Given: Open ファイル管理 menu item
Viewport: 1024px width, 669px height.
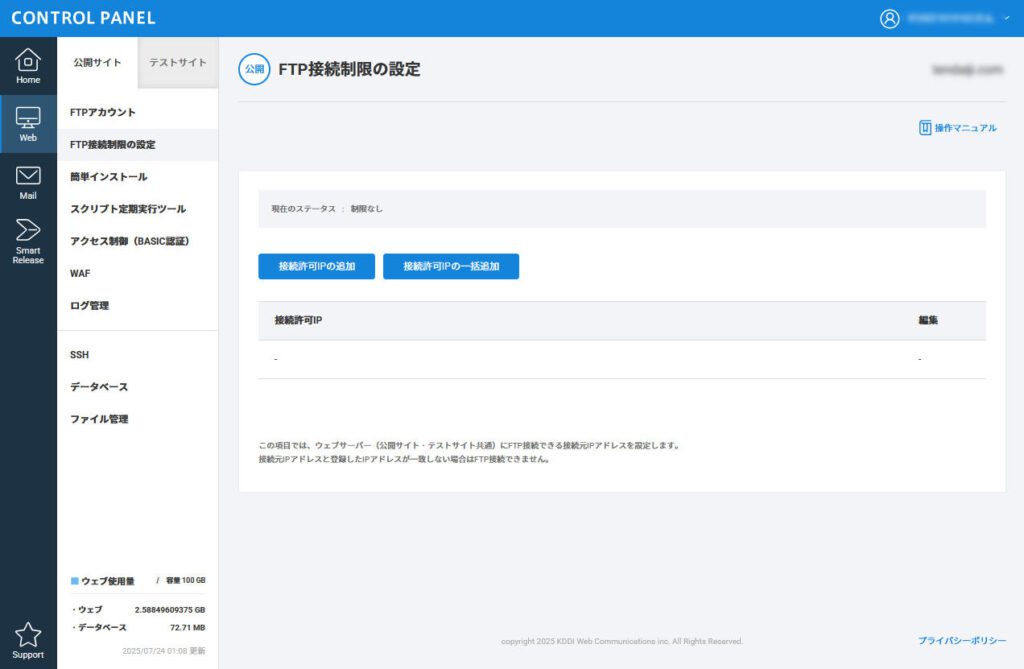Looking at the screenshot, I should tap(138, 419).
